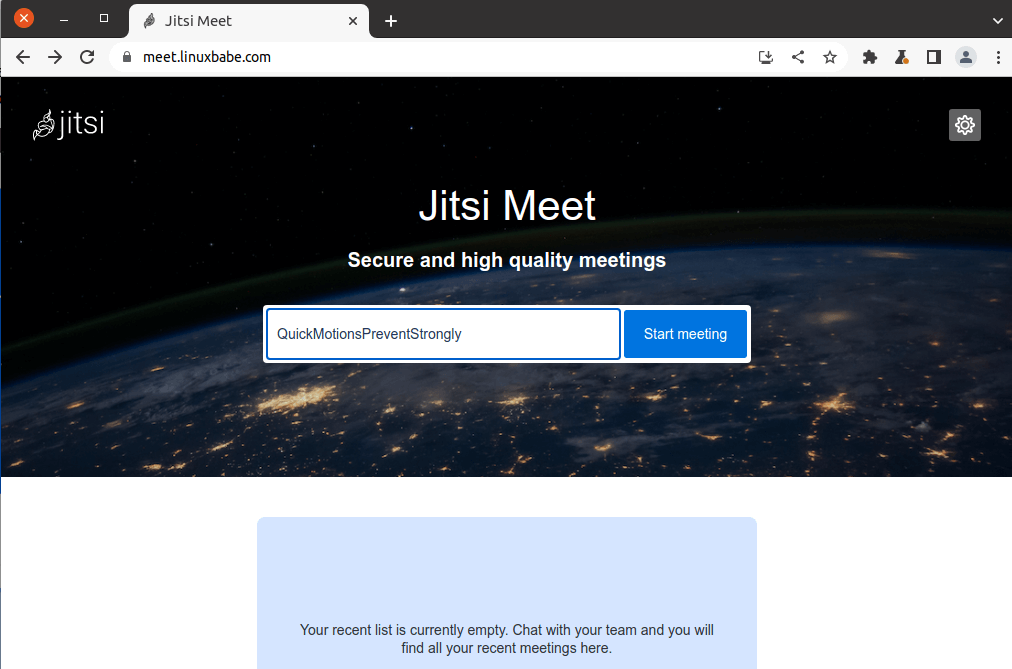The height and width of the screenshot is (669, 1012).
Task: Click the share this page icon
Action: click(797, 57)
